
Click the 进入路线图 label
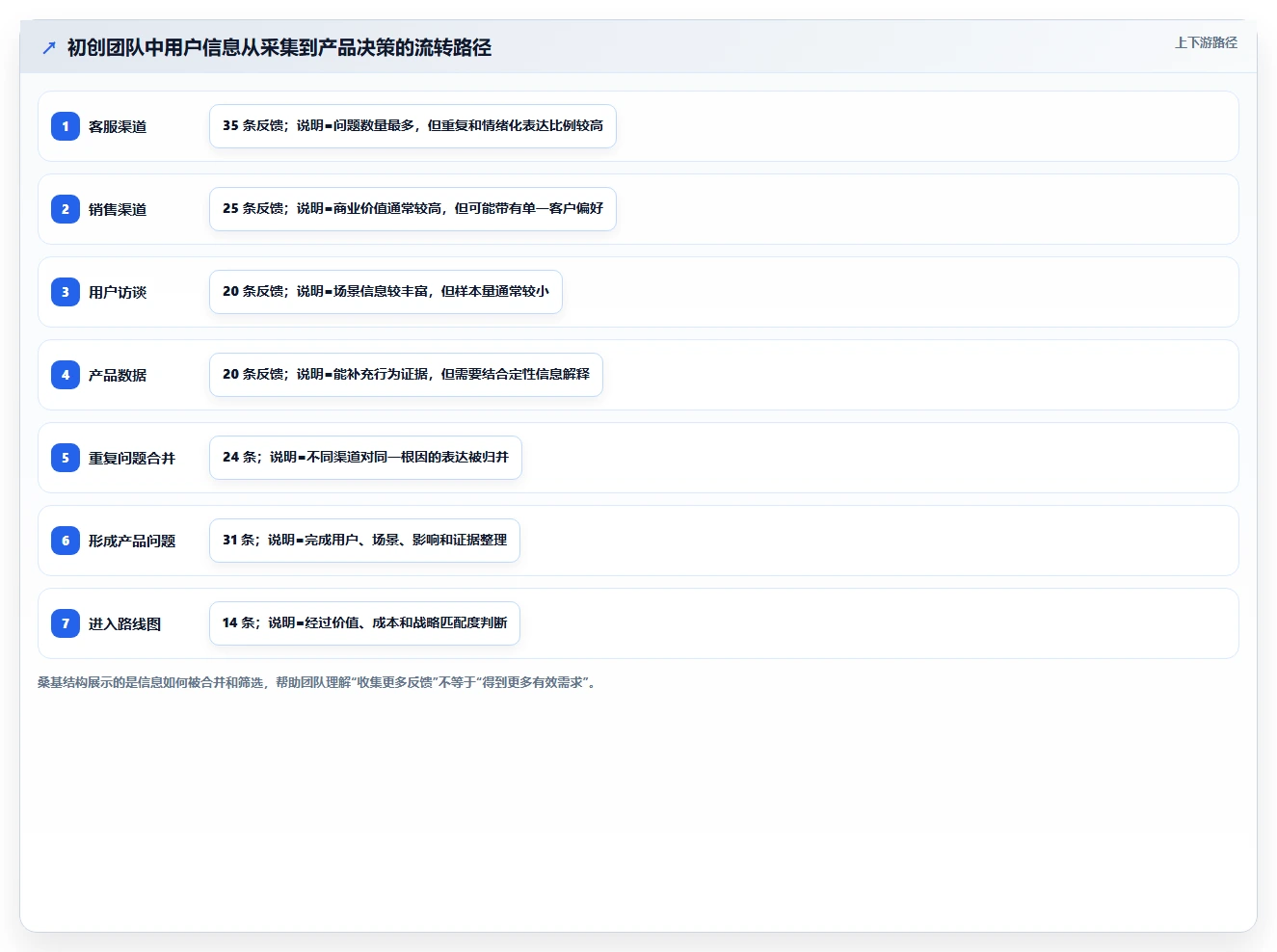click(125, 623)
